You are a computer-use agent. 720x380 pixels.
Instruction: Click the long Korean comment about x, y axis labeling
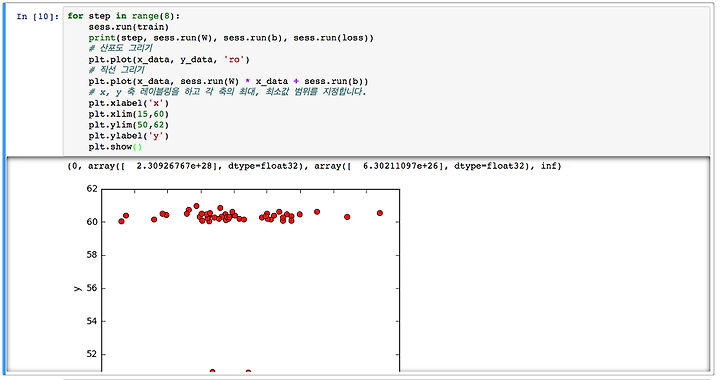pos(228,92)
